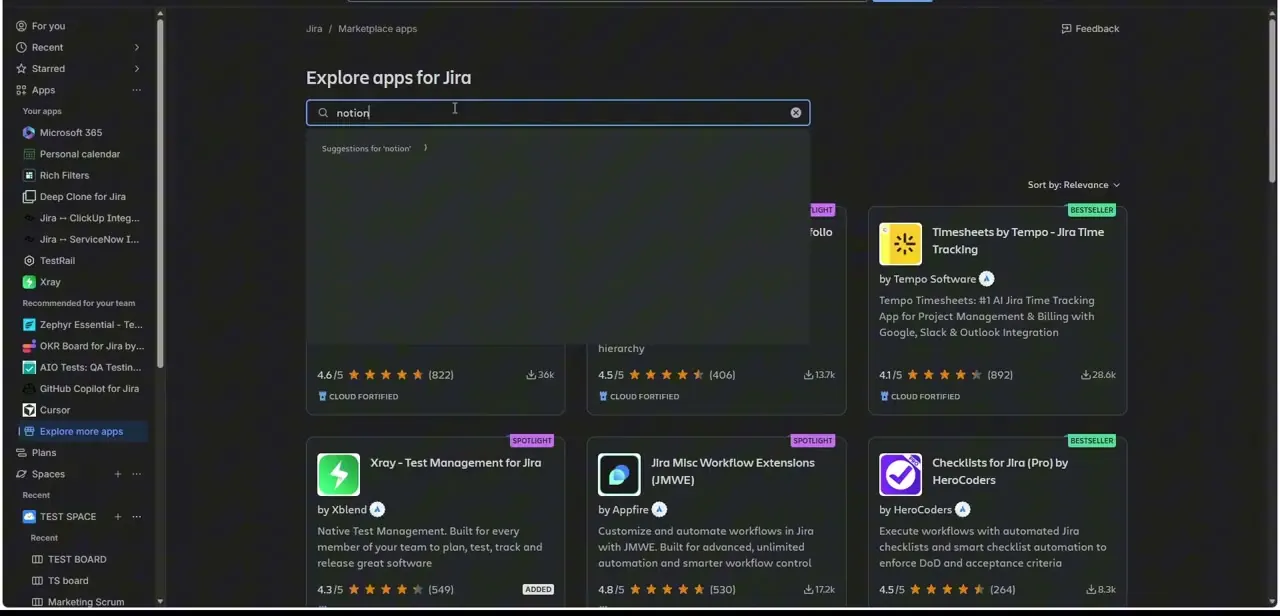The image size is (1280, 616).
Task: Open Jira Misc Workflow Extensions title
Action: coord(733,472)
